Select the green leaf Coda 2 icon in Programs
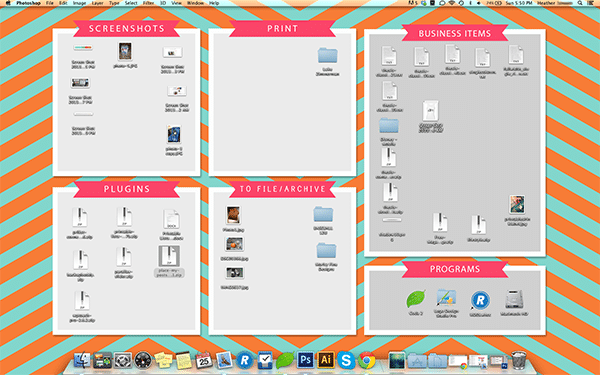600x375 pixels. pyautogui.click(x=416, y=299)
